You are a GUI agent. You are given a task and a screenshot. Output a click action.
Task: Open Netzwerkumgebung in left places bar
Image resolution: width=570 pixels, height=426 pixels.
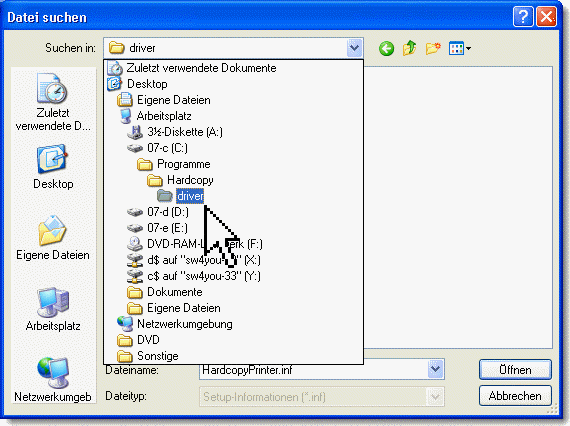53,380
